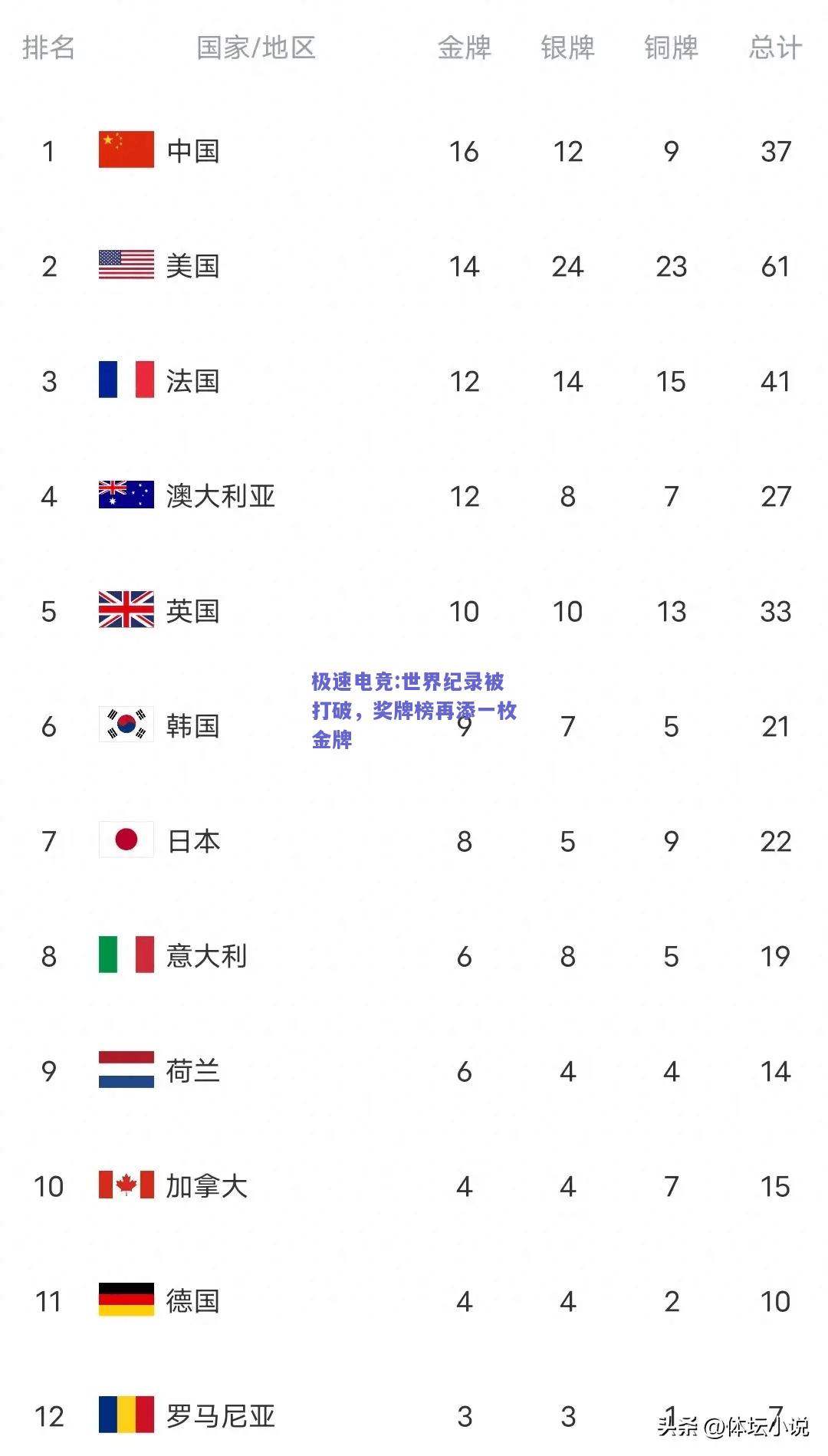Select the Romania flag icon

[x=127, y=1415]
